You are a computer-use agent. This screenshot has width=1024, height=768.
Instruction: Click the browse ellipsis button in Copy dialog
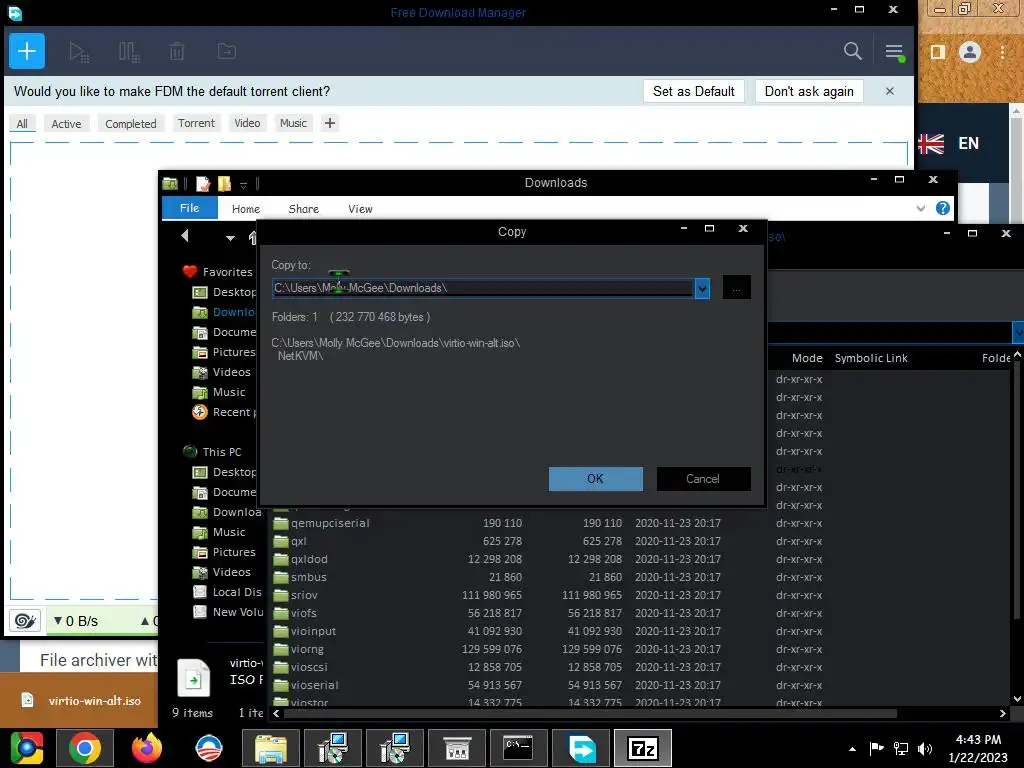[x=737, y=288]
